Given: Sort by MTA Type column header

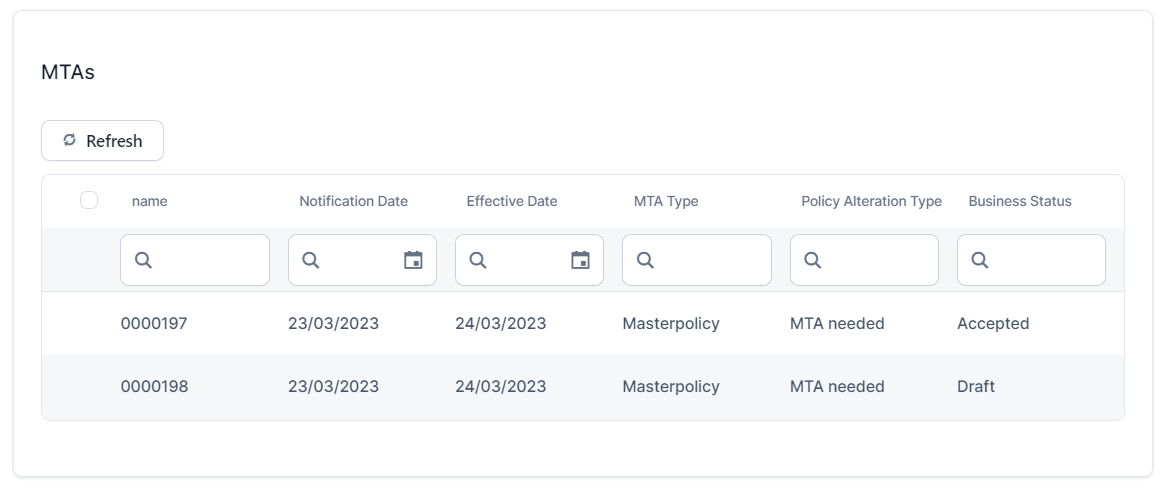Looking at the screenshot, I should [x=666, y=201].
